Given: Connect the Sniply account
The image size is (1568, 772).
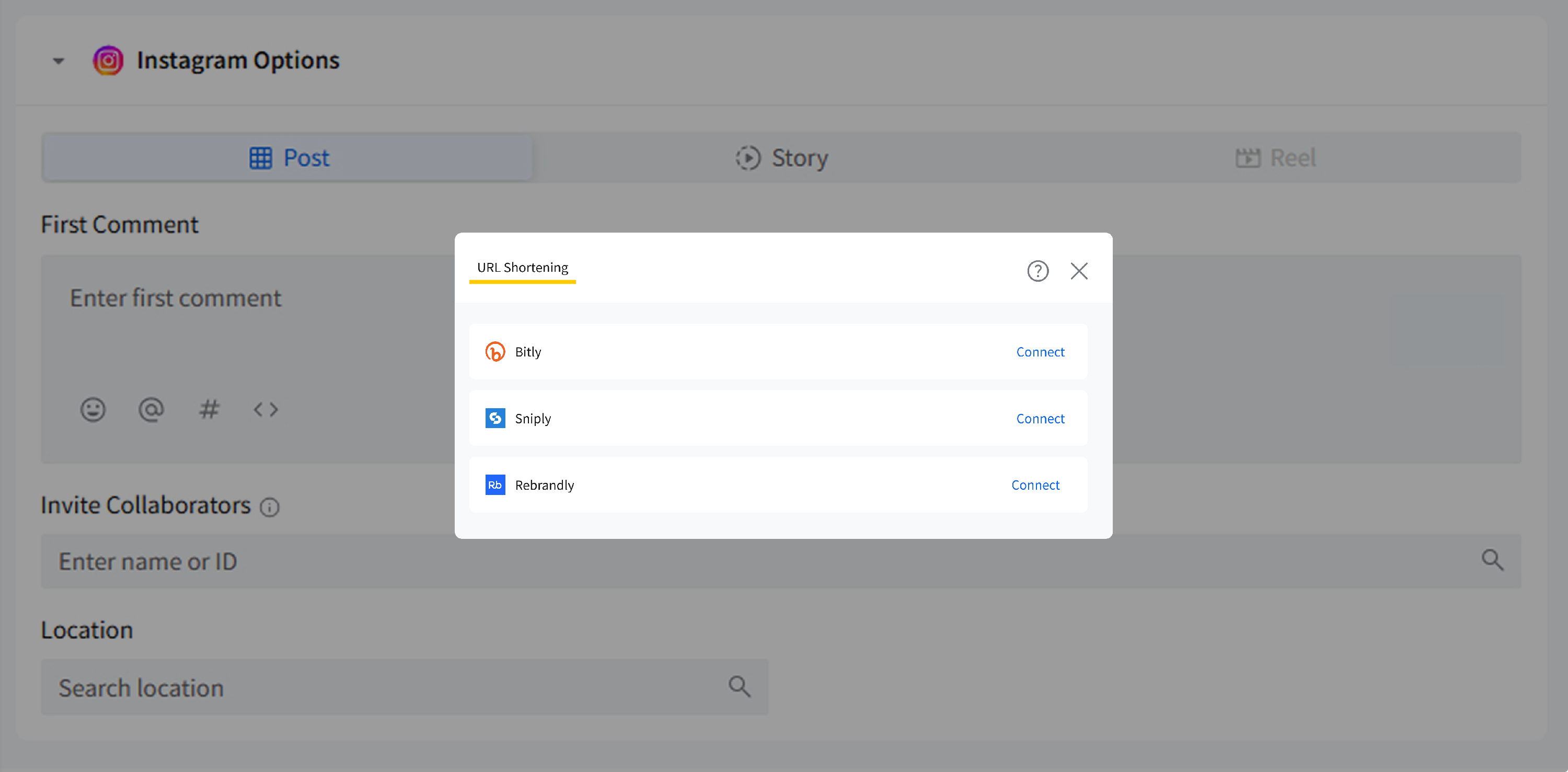Looking at the screenshot, I should (1040, 418).
